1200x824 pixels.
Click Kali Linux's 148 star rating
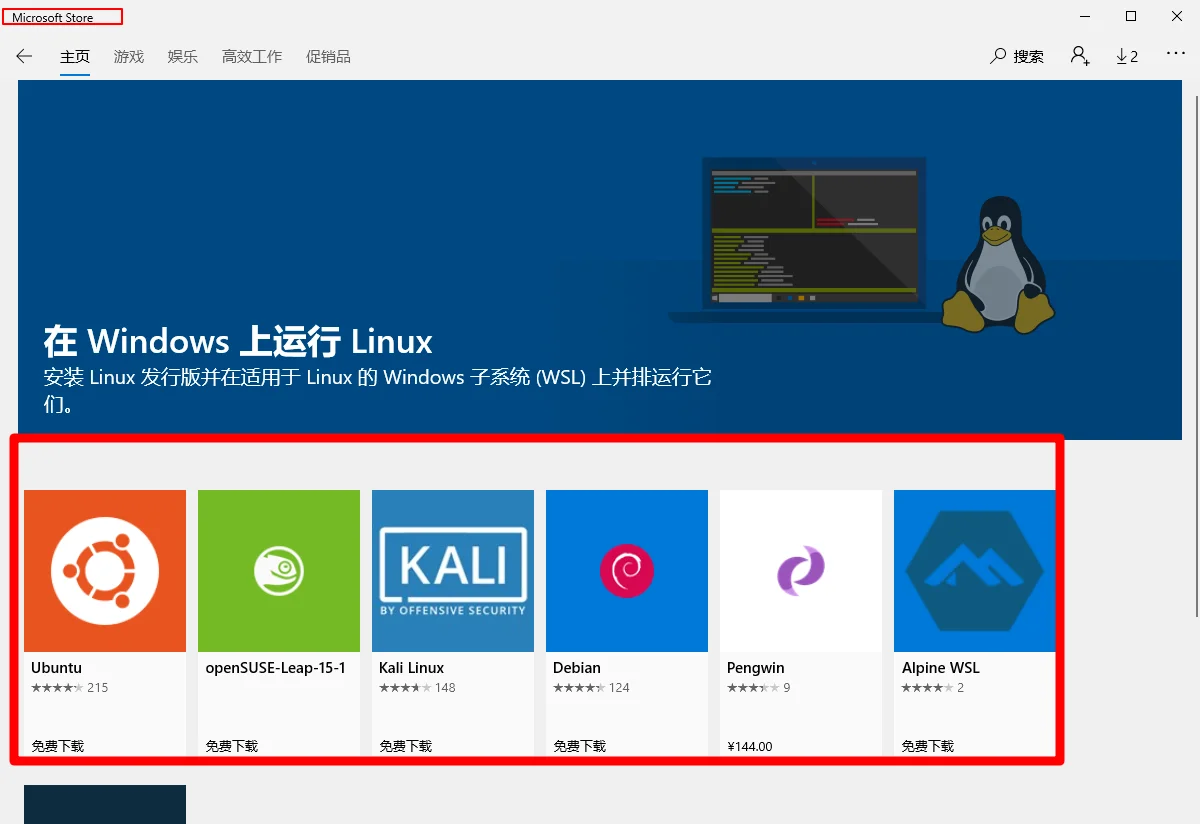click(417, 688)
